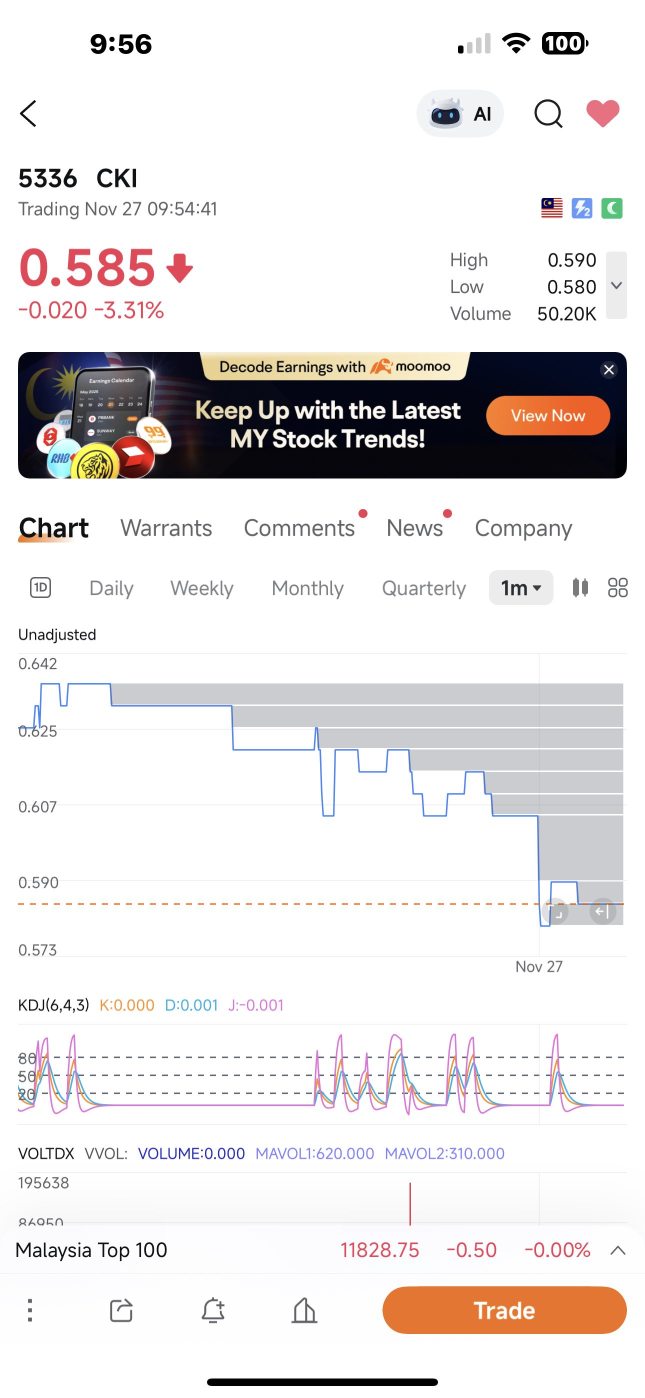
Task: Open the AI assistant robot icon
Action: click(x=461, y=114)
